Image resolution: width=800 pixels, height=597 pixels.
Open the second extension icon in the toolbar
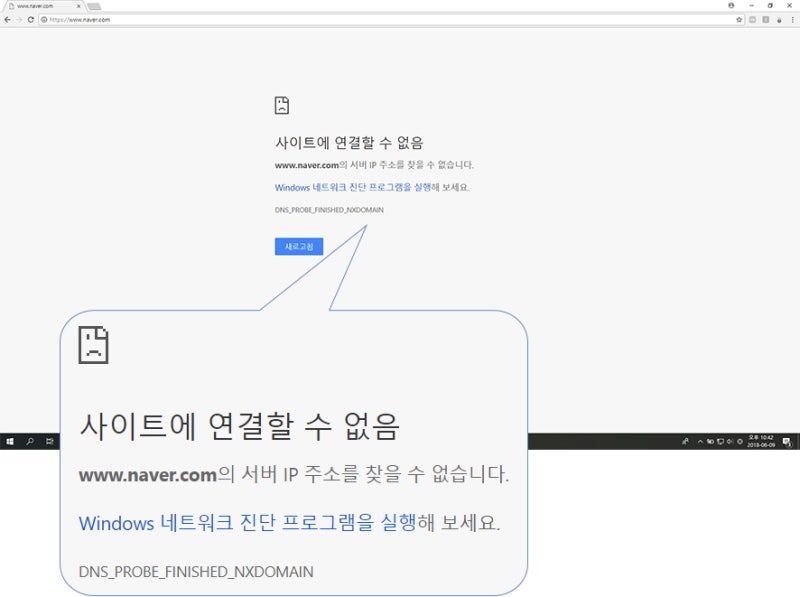[x=766, y=19]
